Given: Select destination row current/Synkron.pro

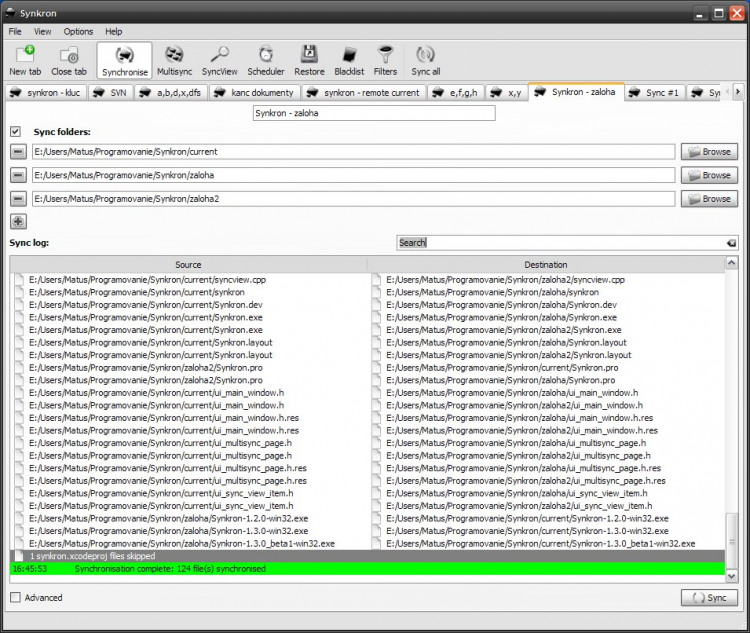Looking at the screenshot, I should (x=502, y=368).
